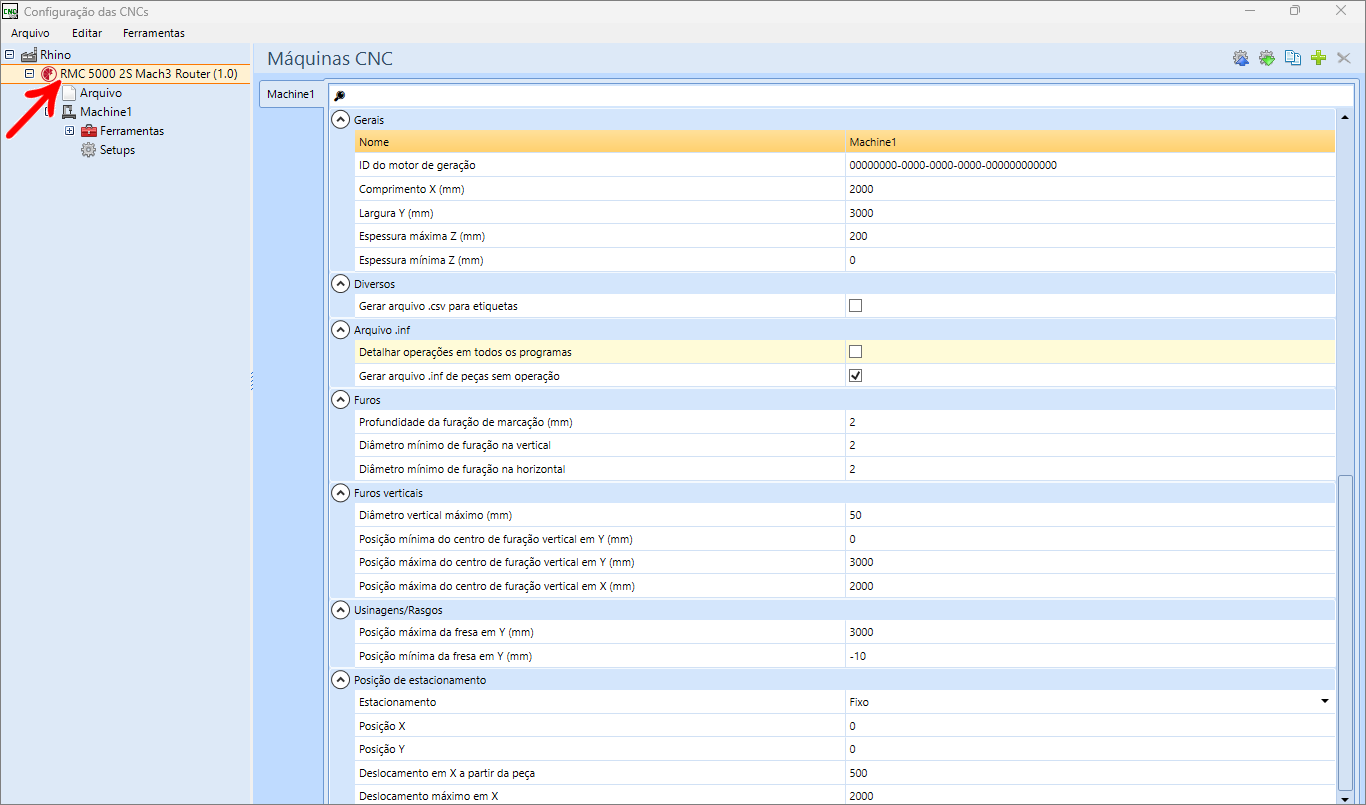The image size is (1366, 805).
Task: Uncheck 'Gerar arquivo .inf de peças sem operação'
Action: point(855,376)
